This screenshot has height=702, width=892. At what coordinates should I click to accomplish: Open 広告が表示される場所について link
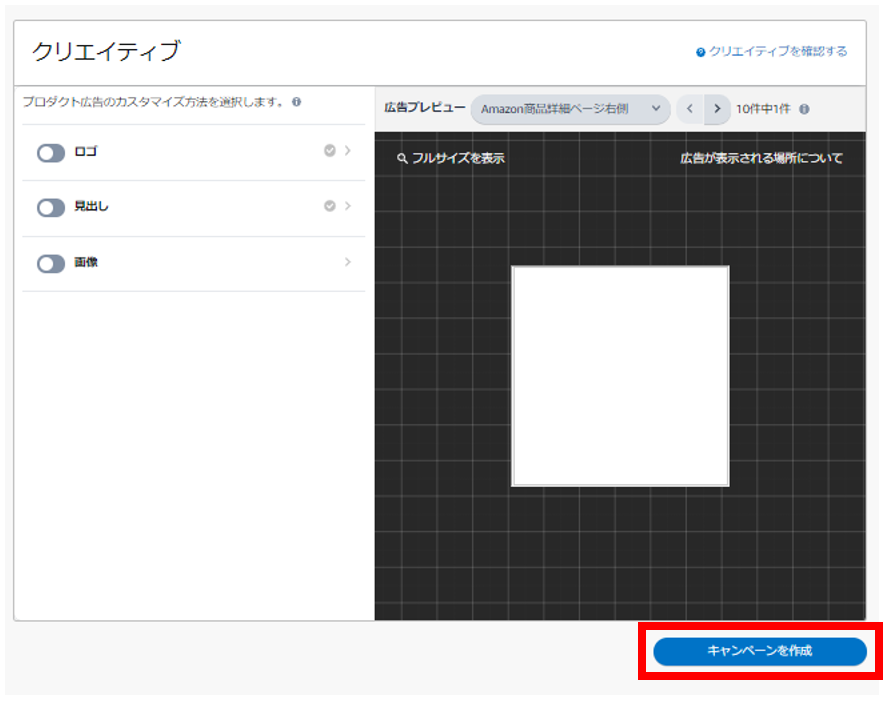coord(761,158)
